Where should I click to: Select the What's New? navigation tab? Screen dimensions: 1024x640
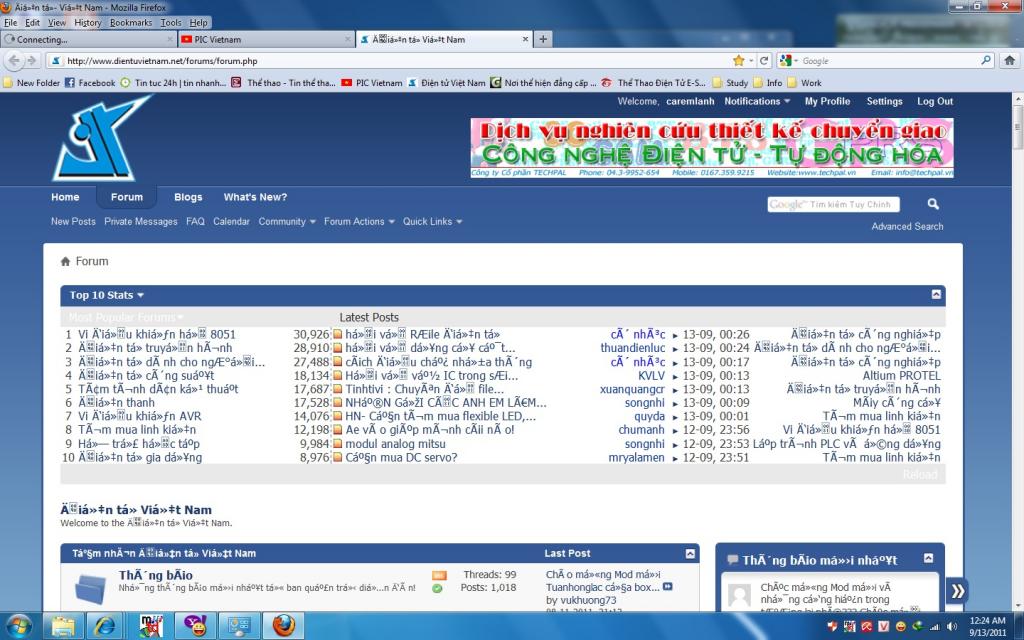255,197
